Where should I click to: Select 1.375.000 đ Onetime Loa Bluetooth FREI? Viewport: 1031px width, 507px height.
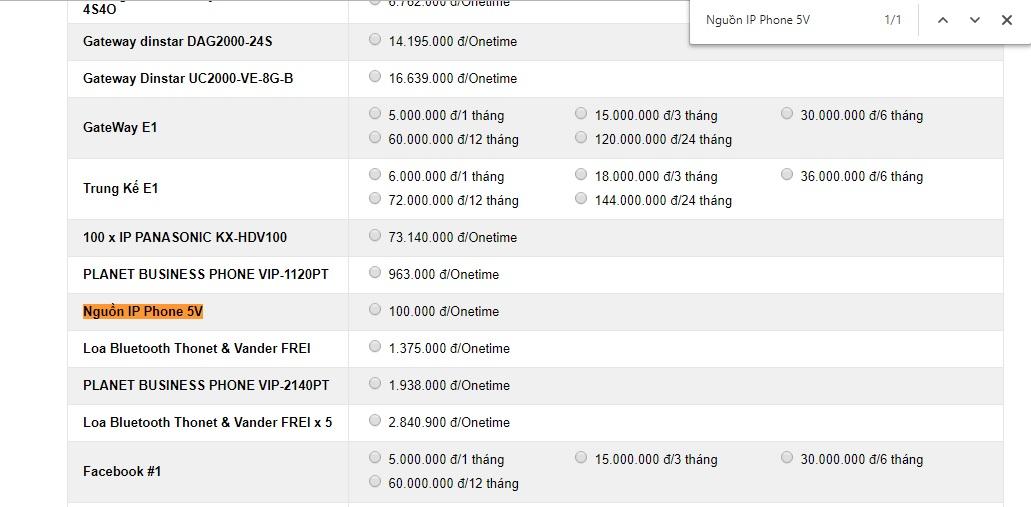[375, 346]
